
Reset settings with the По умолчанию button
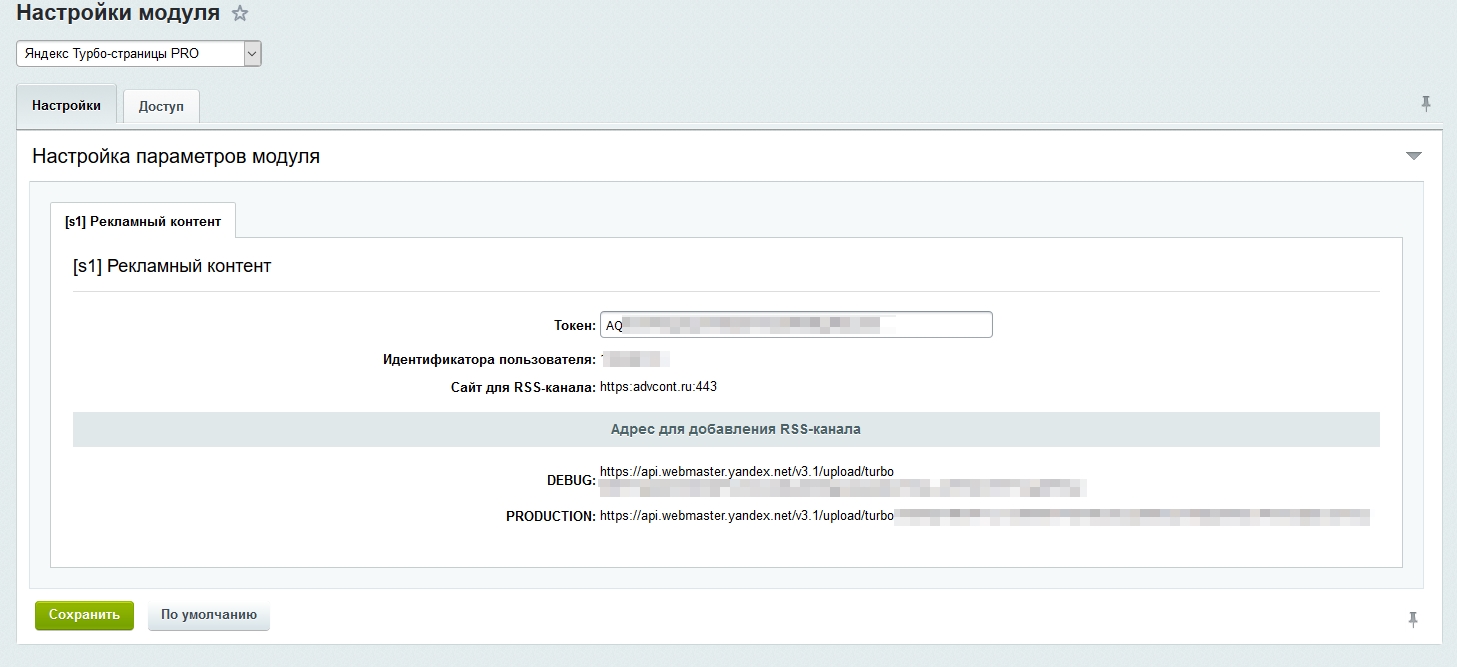click(x=209, y=615)
